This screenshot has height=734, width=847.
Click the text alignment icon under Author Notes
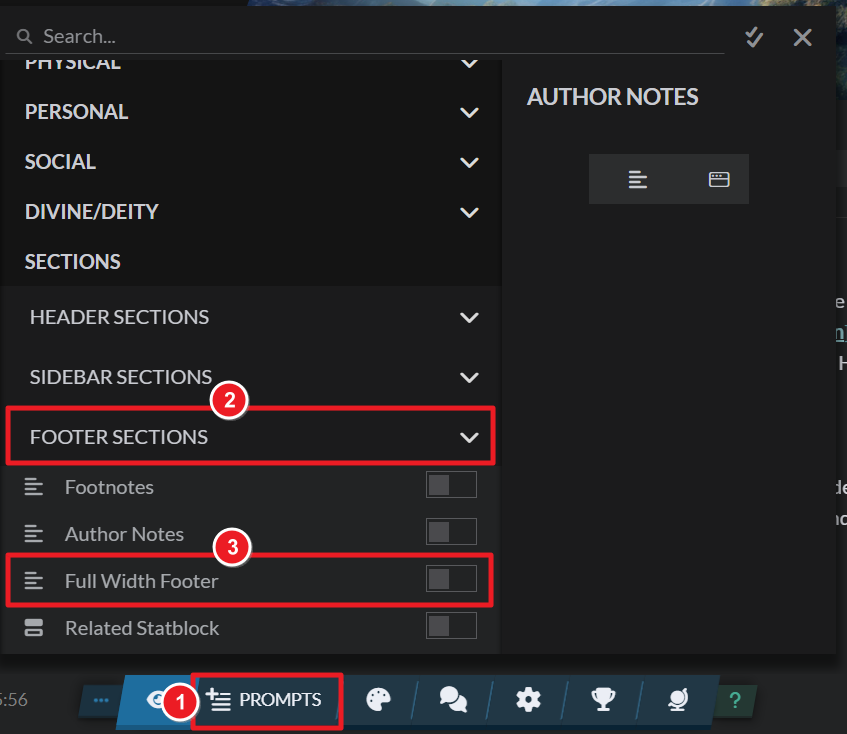[638, 179]
